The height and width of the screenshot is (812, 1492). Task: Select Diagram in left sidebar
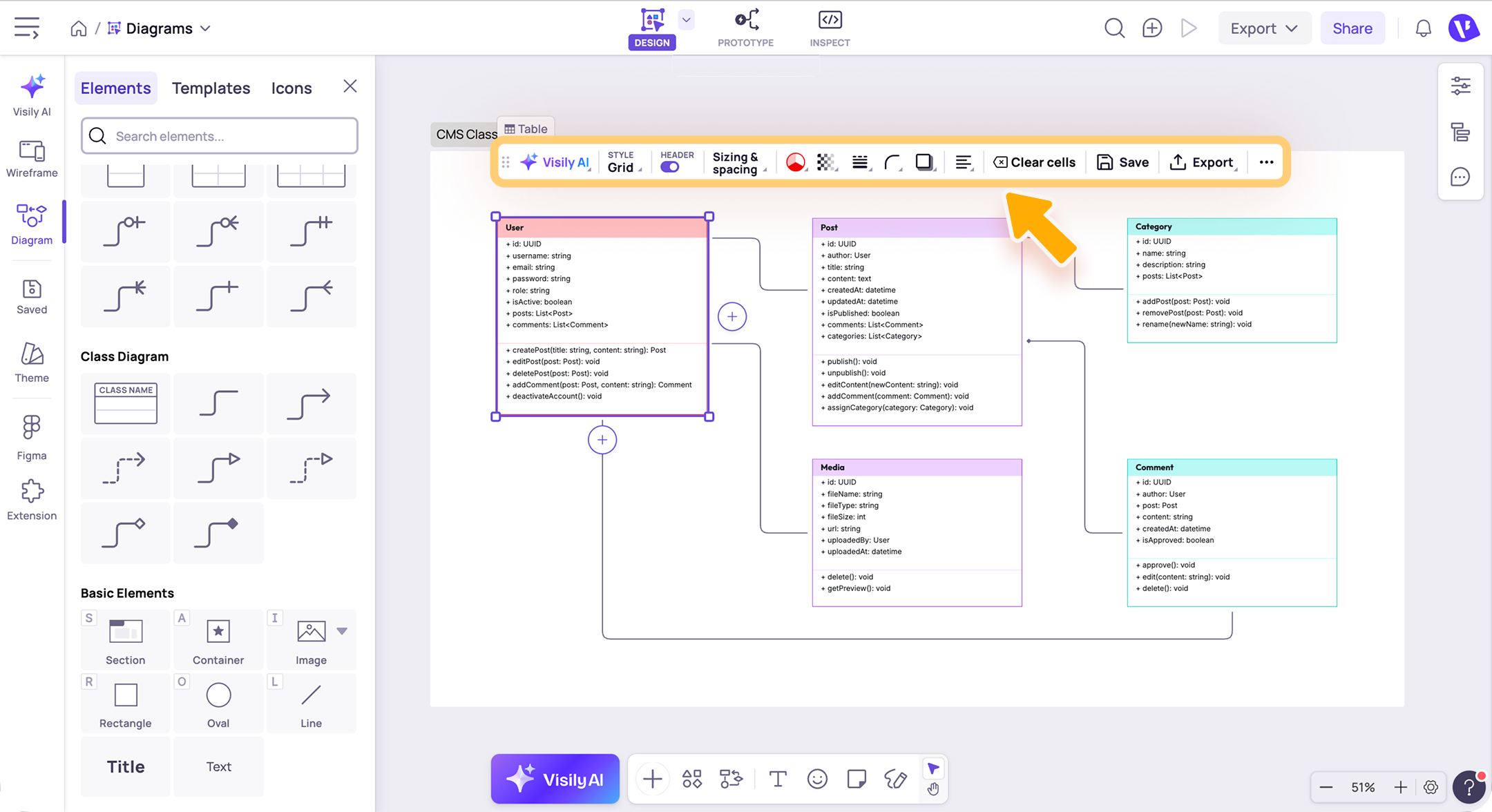(x=32, y=224)
